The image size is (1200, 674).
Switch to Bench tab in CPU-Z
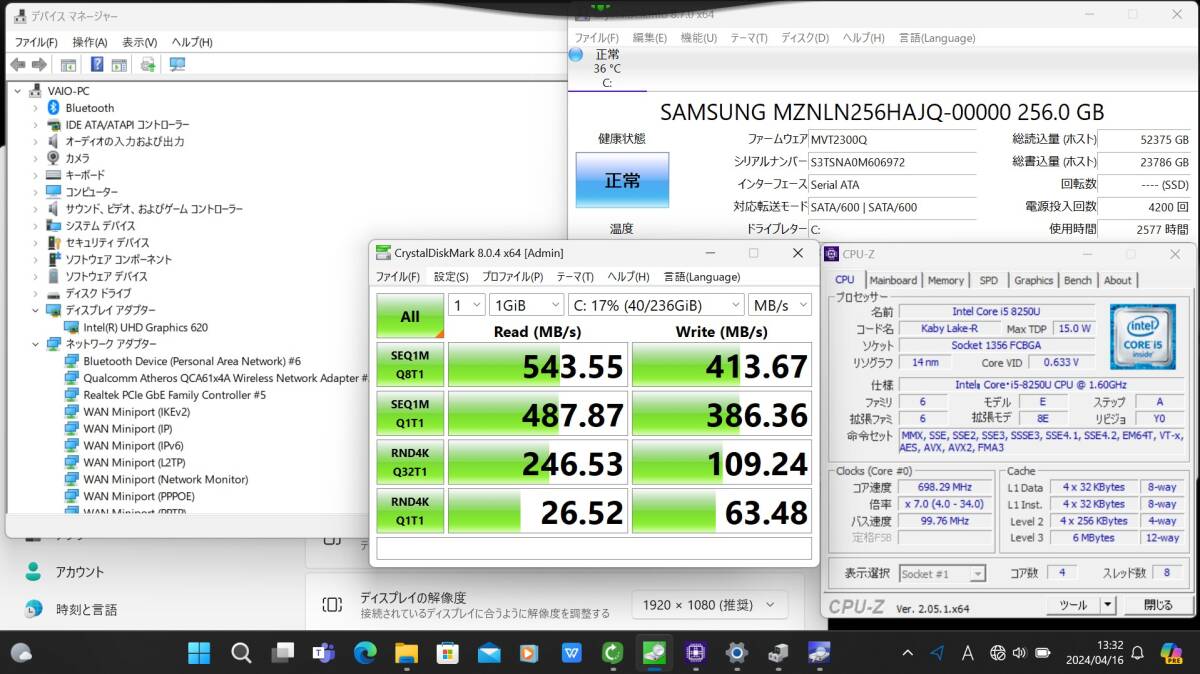(1077, 281)
